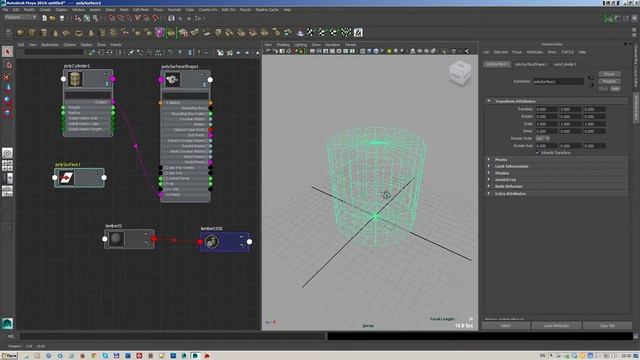Viewport: 640px width, 360px height.
Task: Expand the Local Information section
Action: click(x=489, y=166)
